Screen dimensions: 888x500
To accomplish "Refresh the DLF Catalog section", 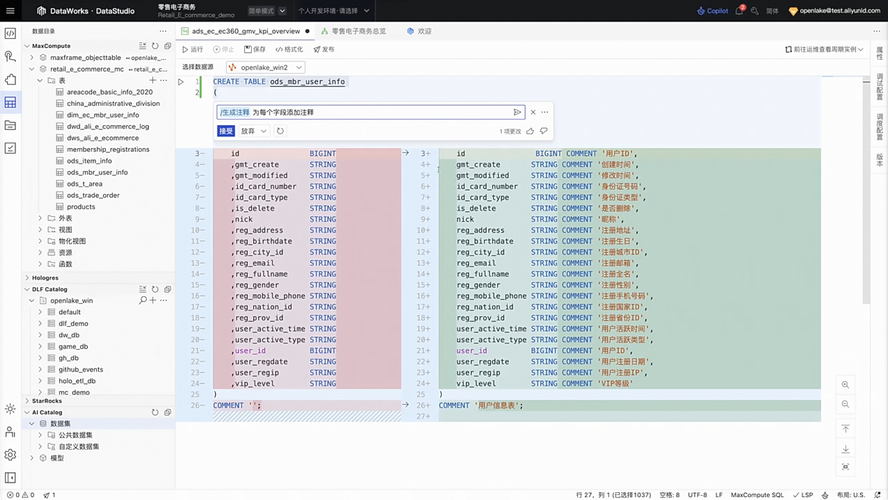I will tap(155, 289).
